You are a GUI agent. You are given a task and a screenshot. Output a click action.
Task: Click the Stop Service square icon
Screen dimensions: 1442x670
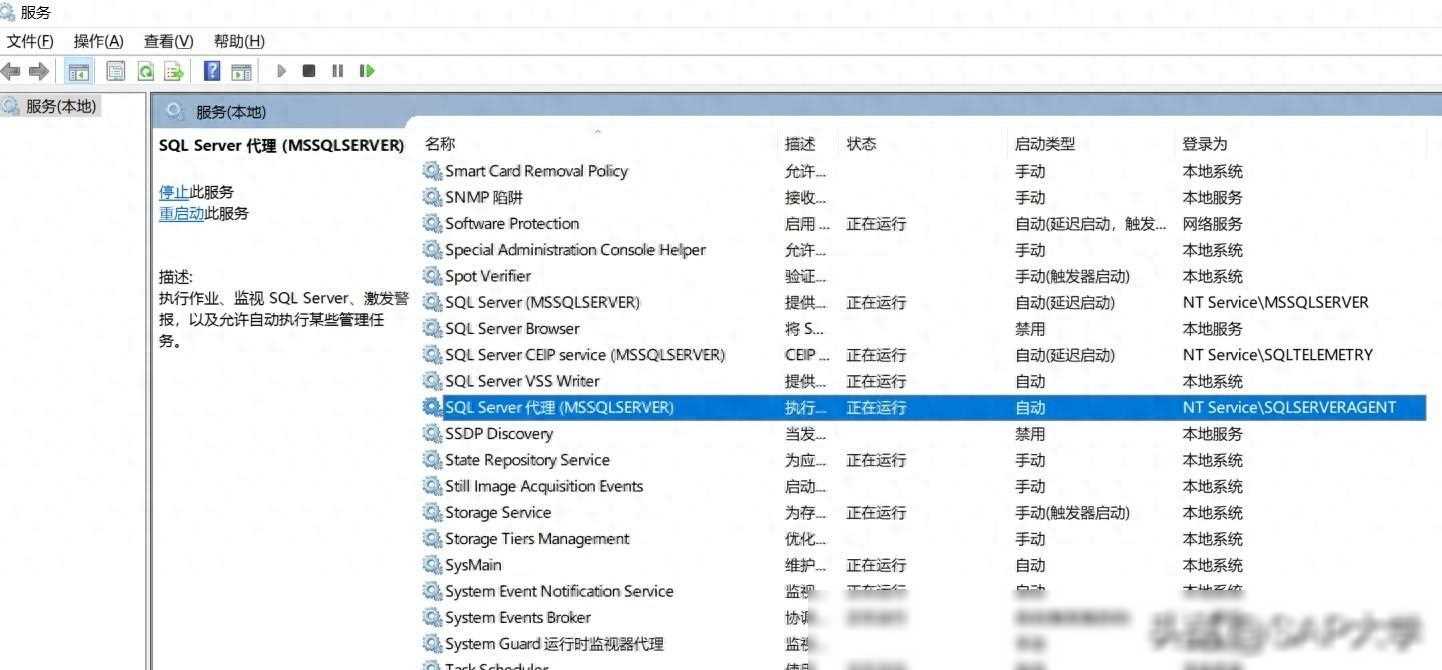309,71
